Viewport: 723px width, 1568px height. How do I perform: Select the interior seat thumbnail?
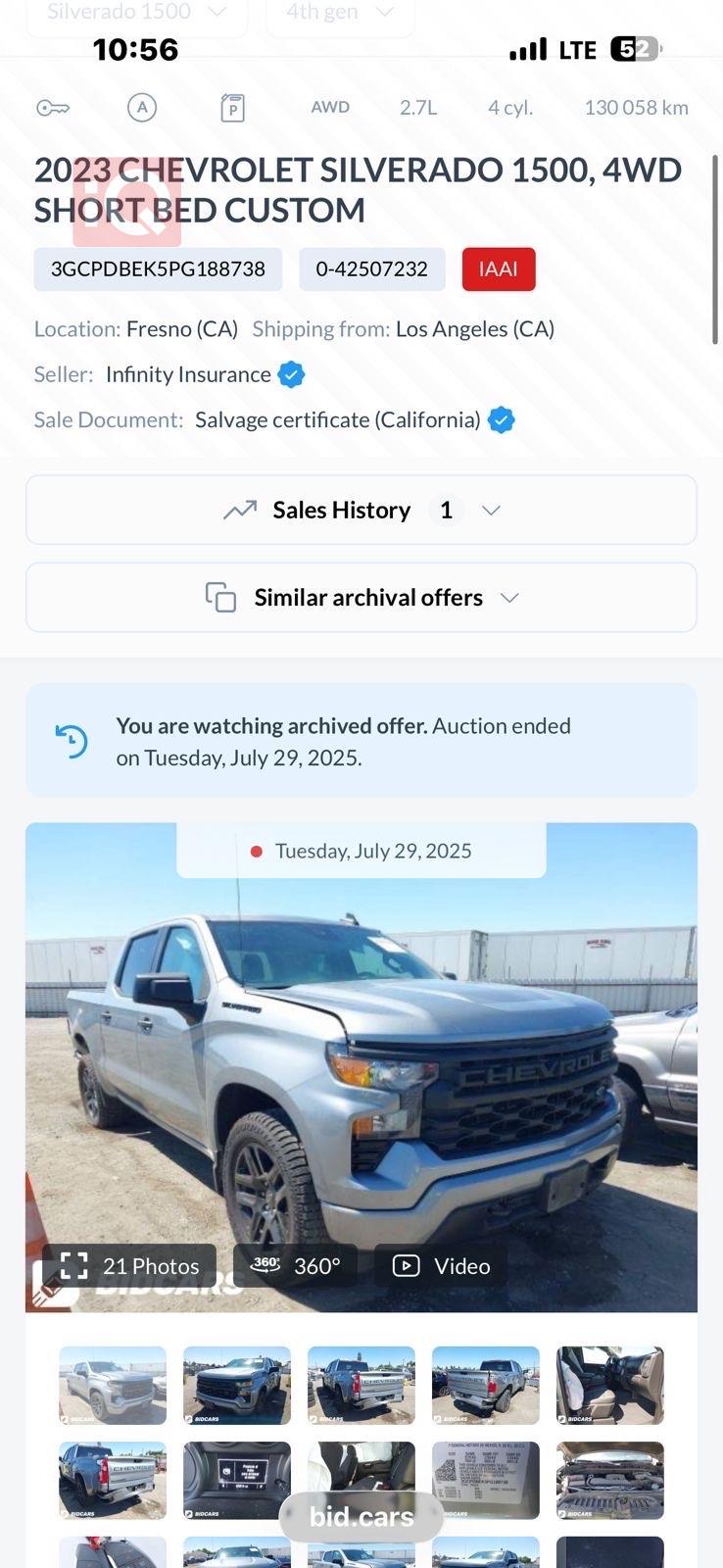click(x=609, y=1385)
